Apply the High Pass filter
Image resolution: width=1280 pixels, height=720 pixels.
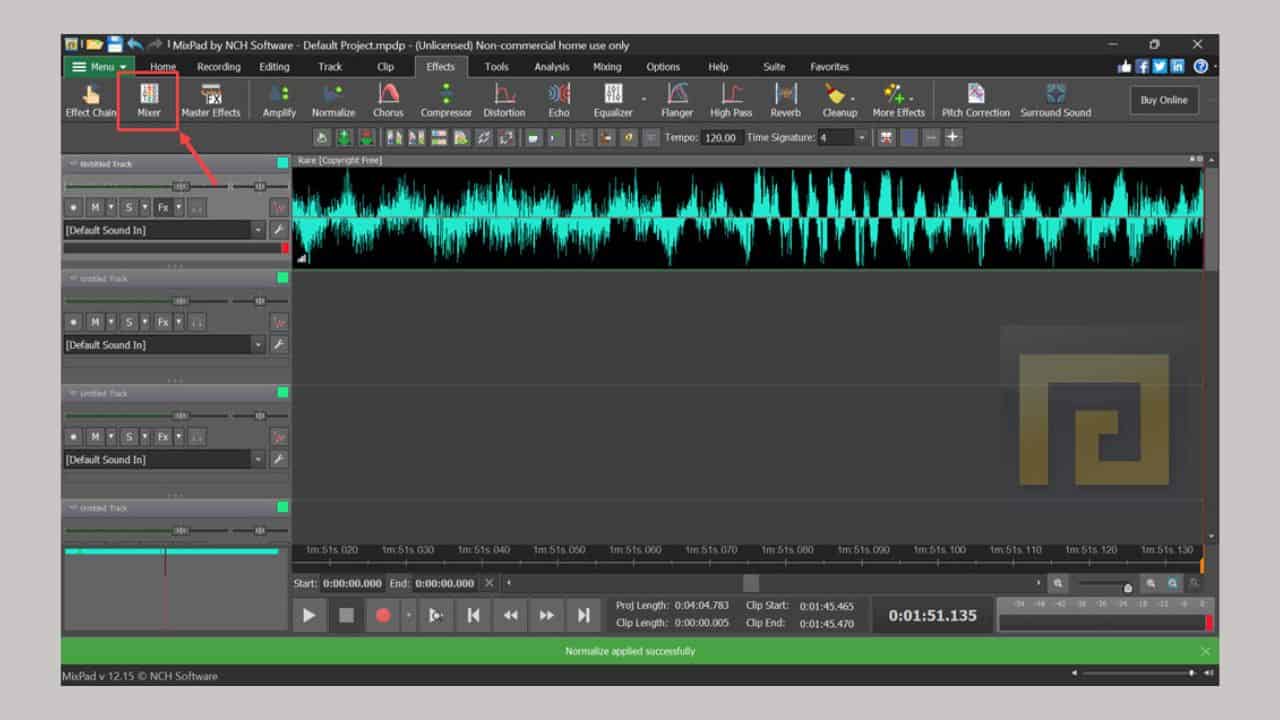click(731, 100)
